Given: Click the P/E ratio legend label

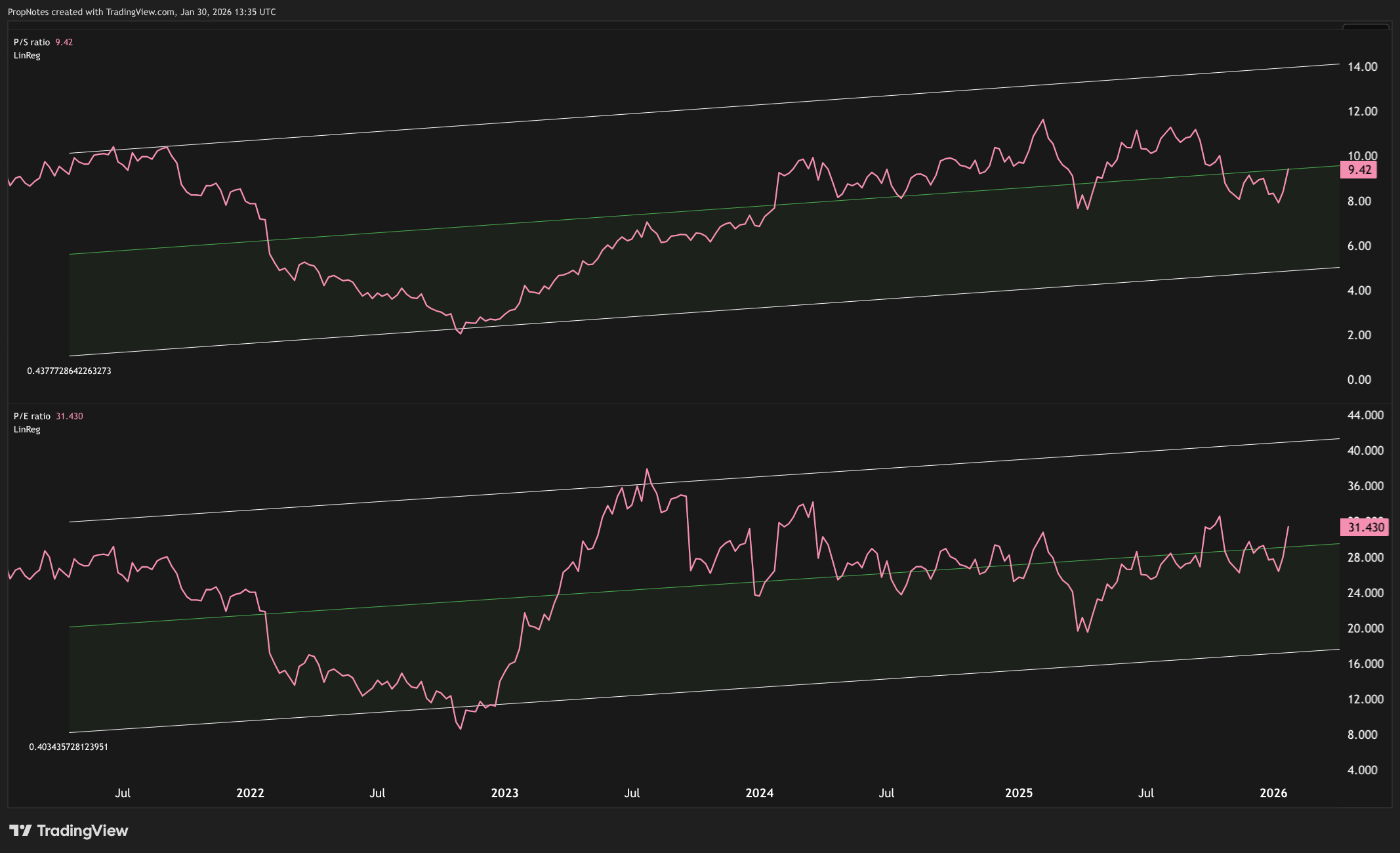Looking at the screenshot, I should pos(32,416).
